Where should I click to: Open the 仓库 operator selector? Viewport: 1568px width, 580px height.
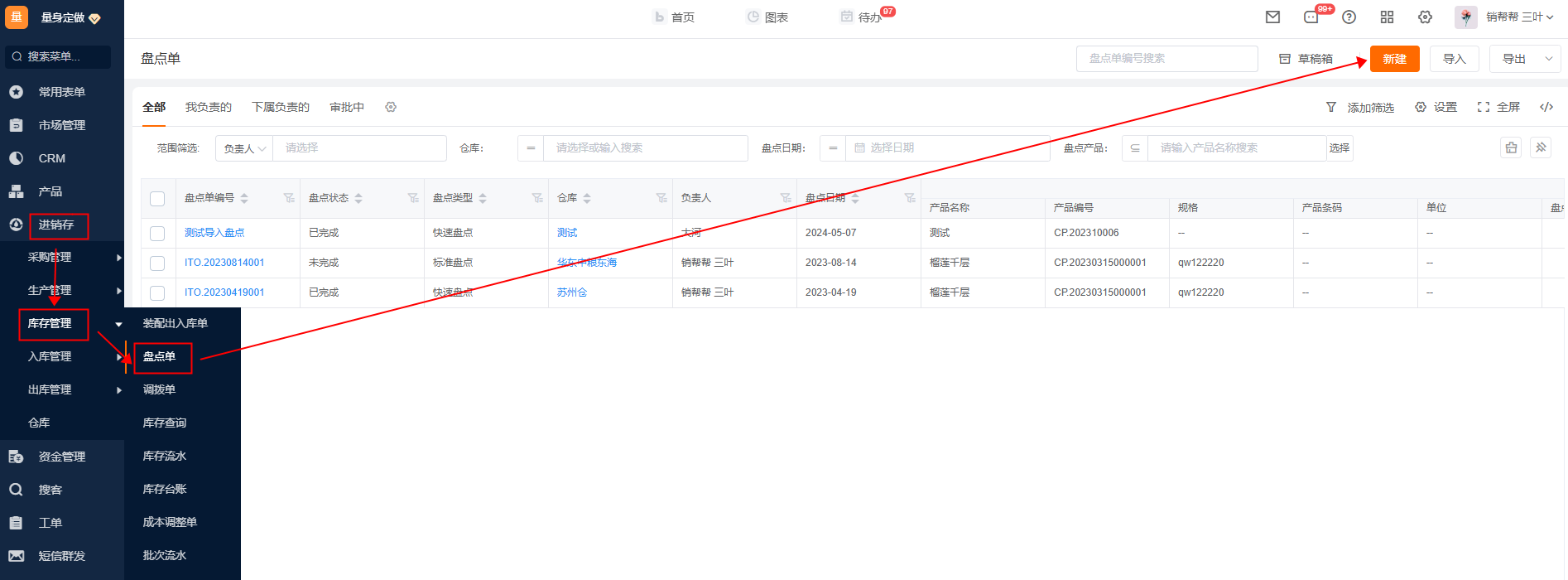point(531,148)
